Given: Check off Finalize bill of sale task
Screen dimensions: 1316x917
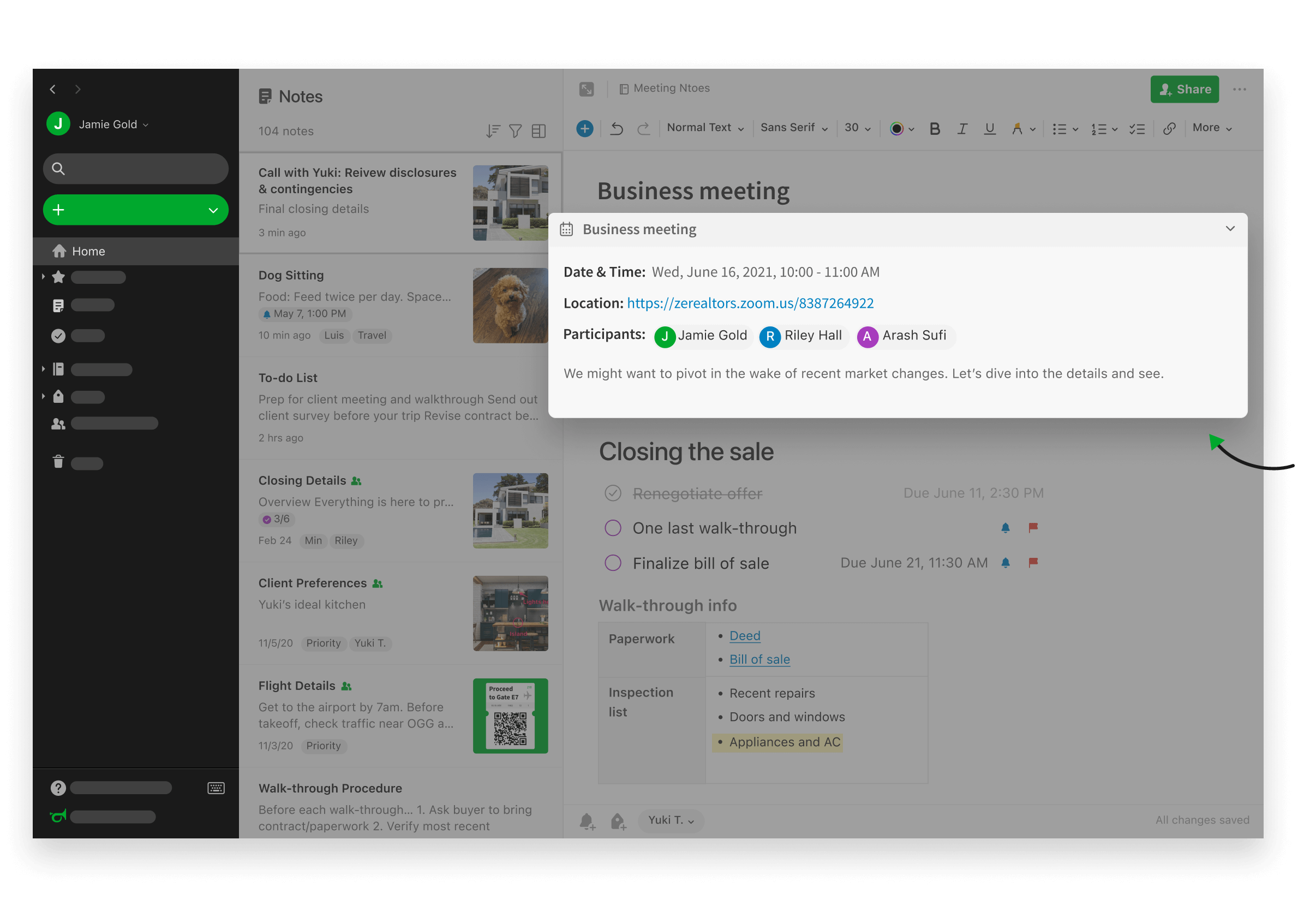Looking at the screenshot, I should point(613,563).
